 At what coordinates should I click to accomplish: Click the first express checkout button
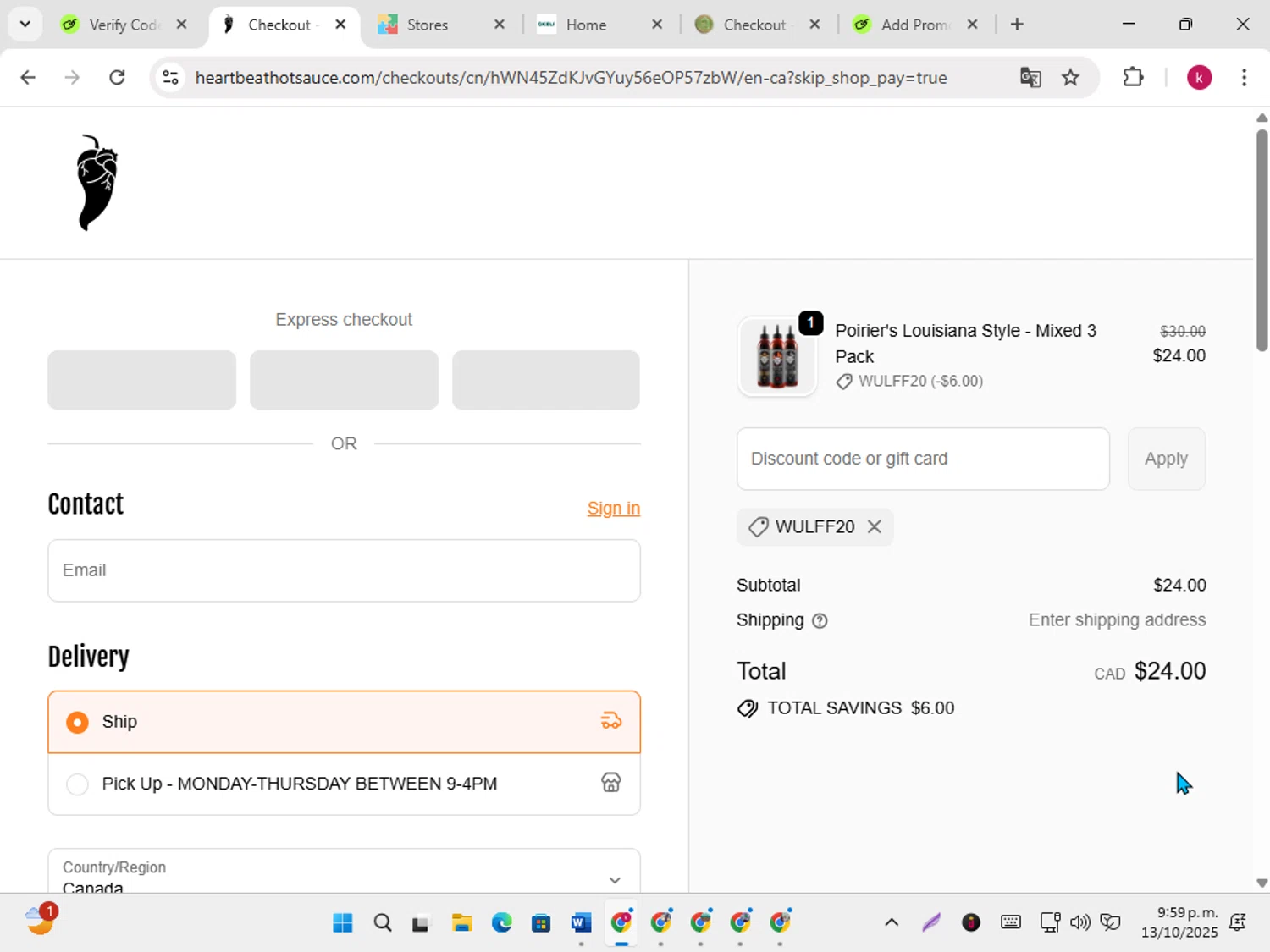tap(141, 380)
